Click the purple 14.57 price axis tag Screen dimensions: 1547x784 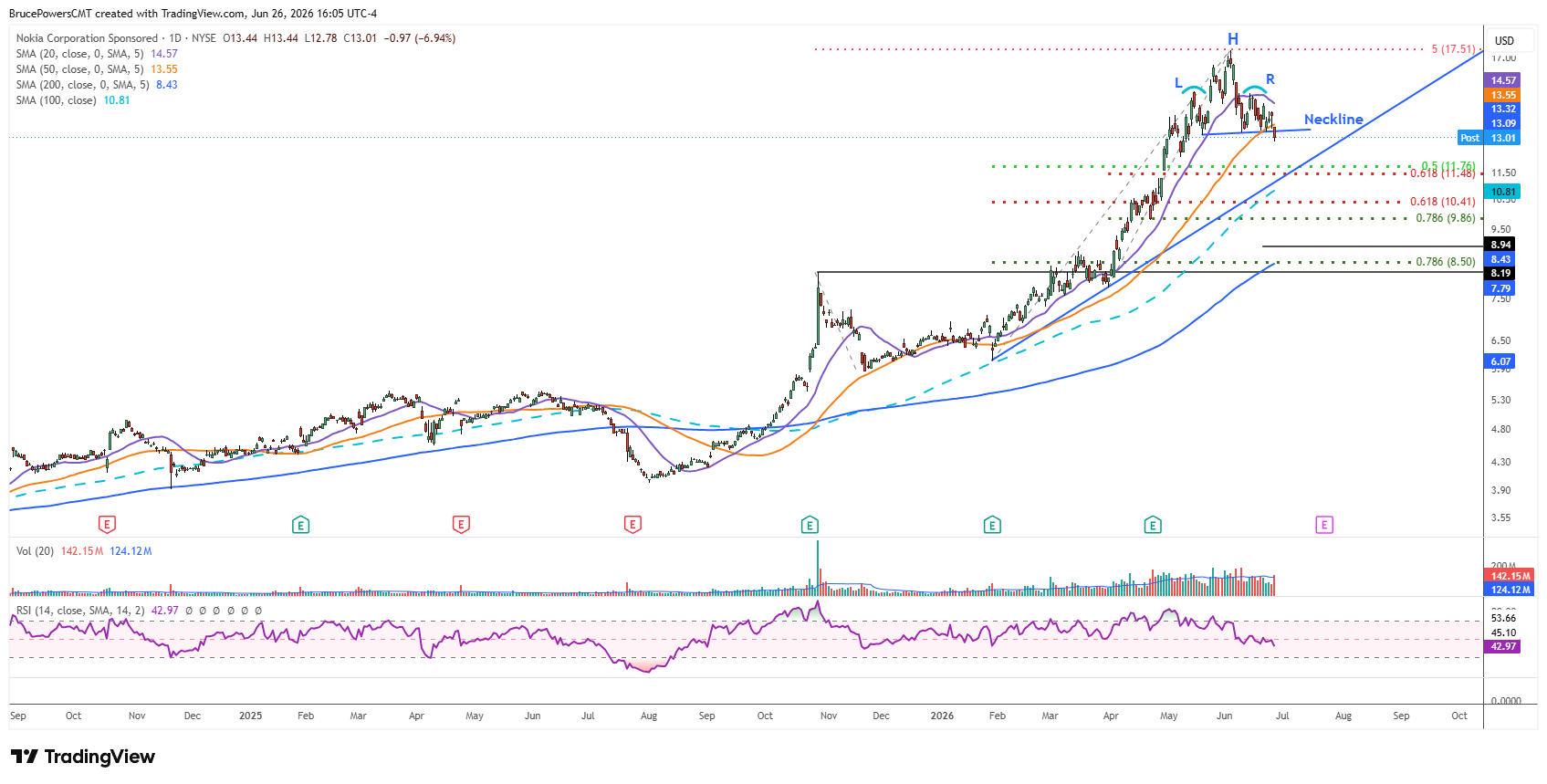click(1503, 80)
